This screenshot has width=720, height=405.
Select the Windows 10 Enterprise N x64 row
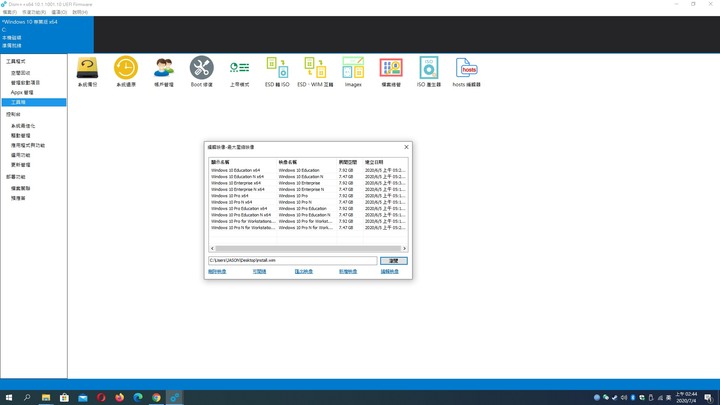tap(308, 189)
